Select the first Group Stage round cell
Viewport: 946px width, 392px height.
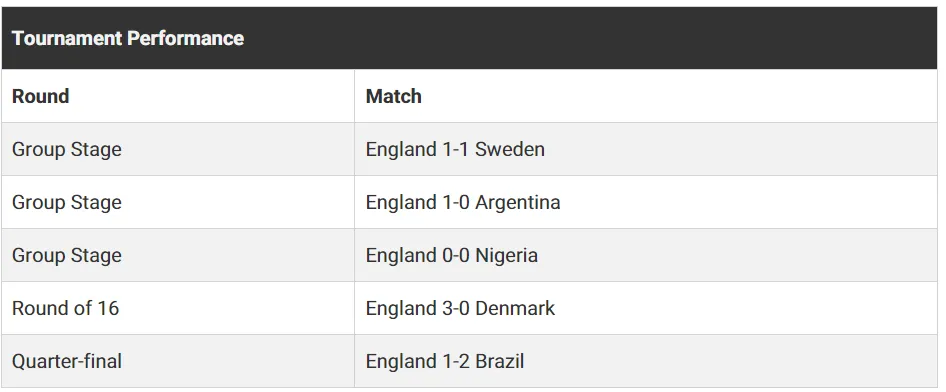[x=178, y=150]
